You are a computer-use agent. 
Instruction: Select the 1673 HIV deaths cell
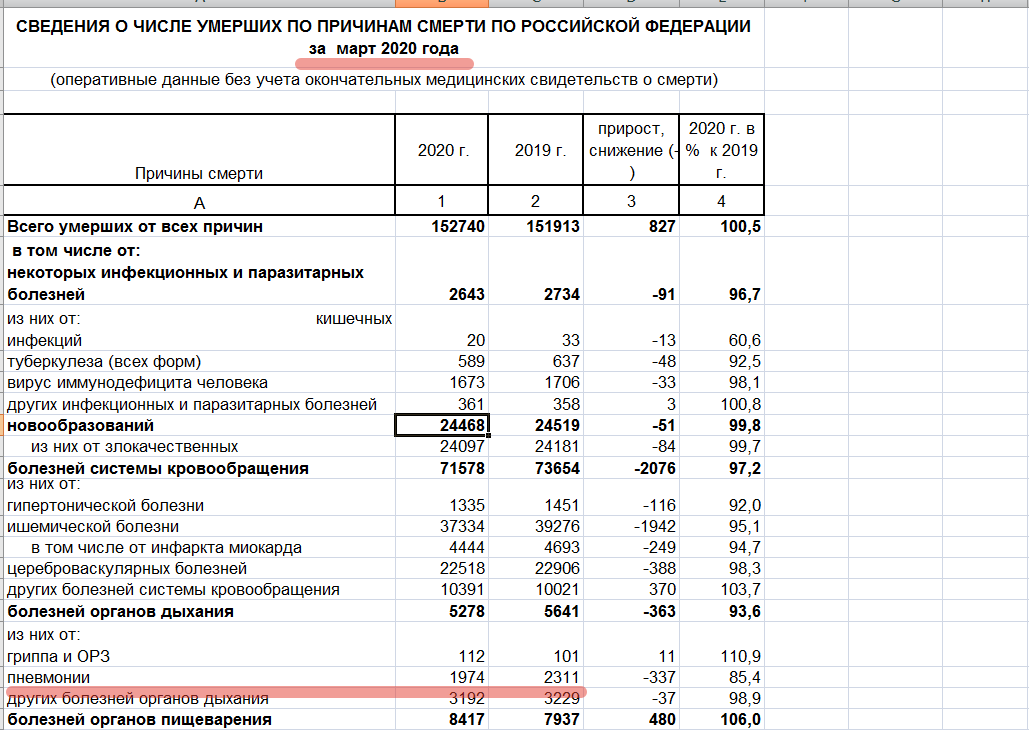[442, 383]
